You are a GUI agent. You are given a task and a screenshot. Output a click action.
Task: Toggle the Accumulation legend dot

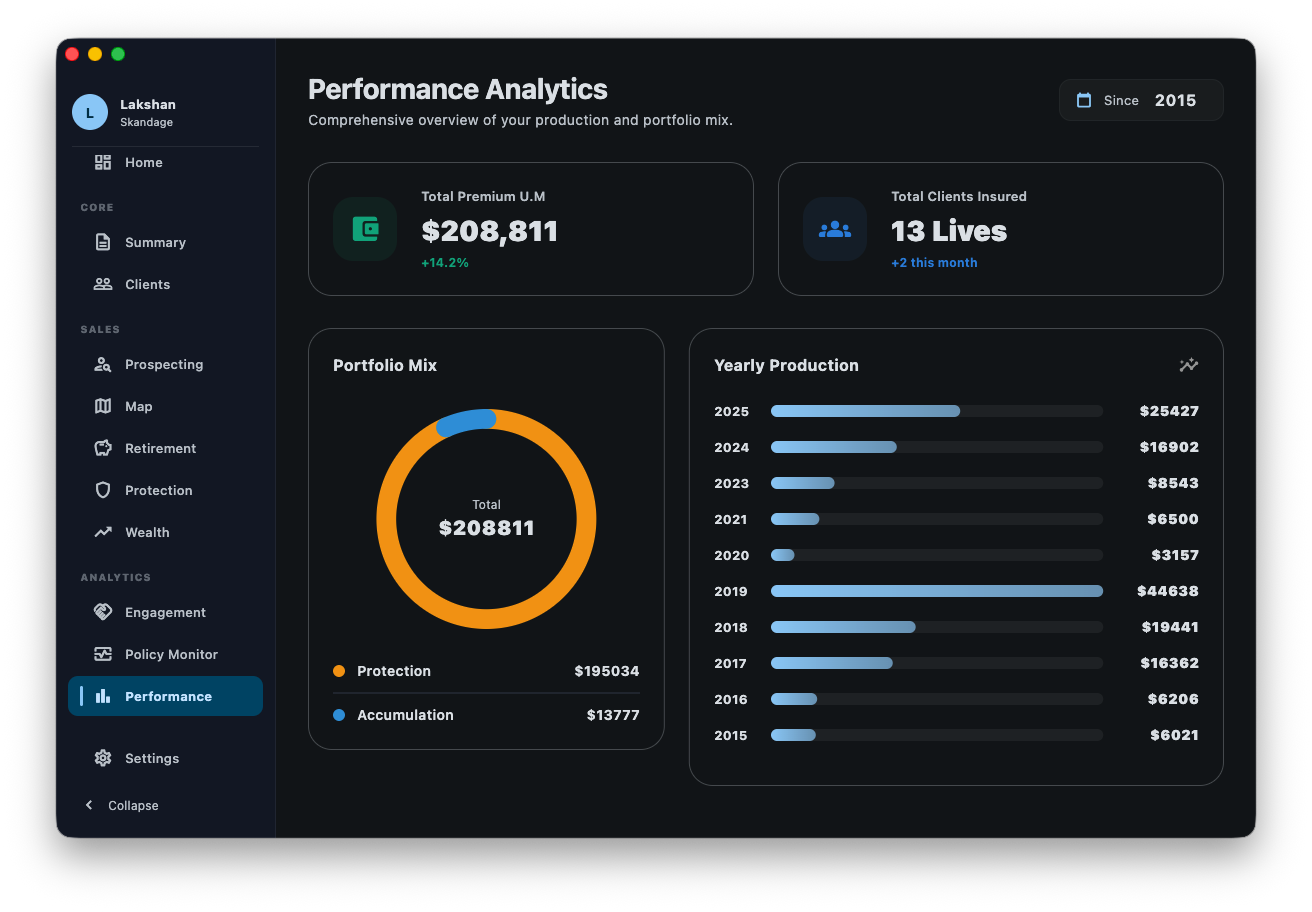338,715
